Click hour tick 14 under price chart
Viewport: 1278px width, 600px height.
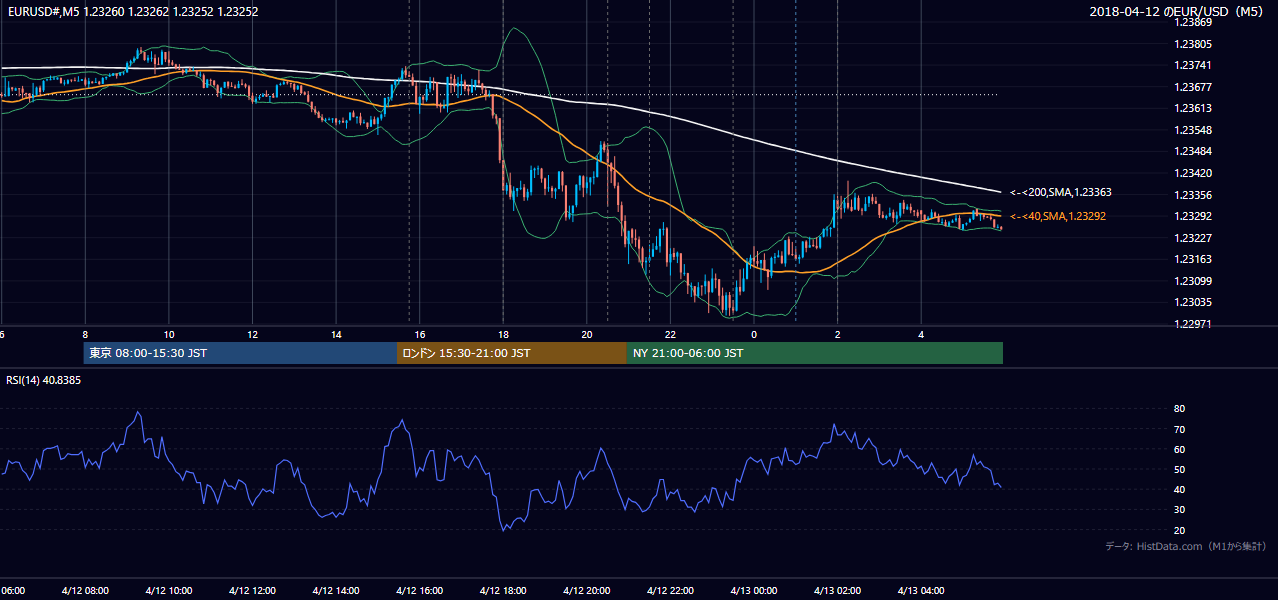pyautogui.click(x=336, y=334)
